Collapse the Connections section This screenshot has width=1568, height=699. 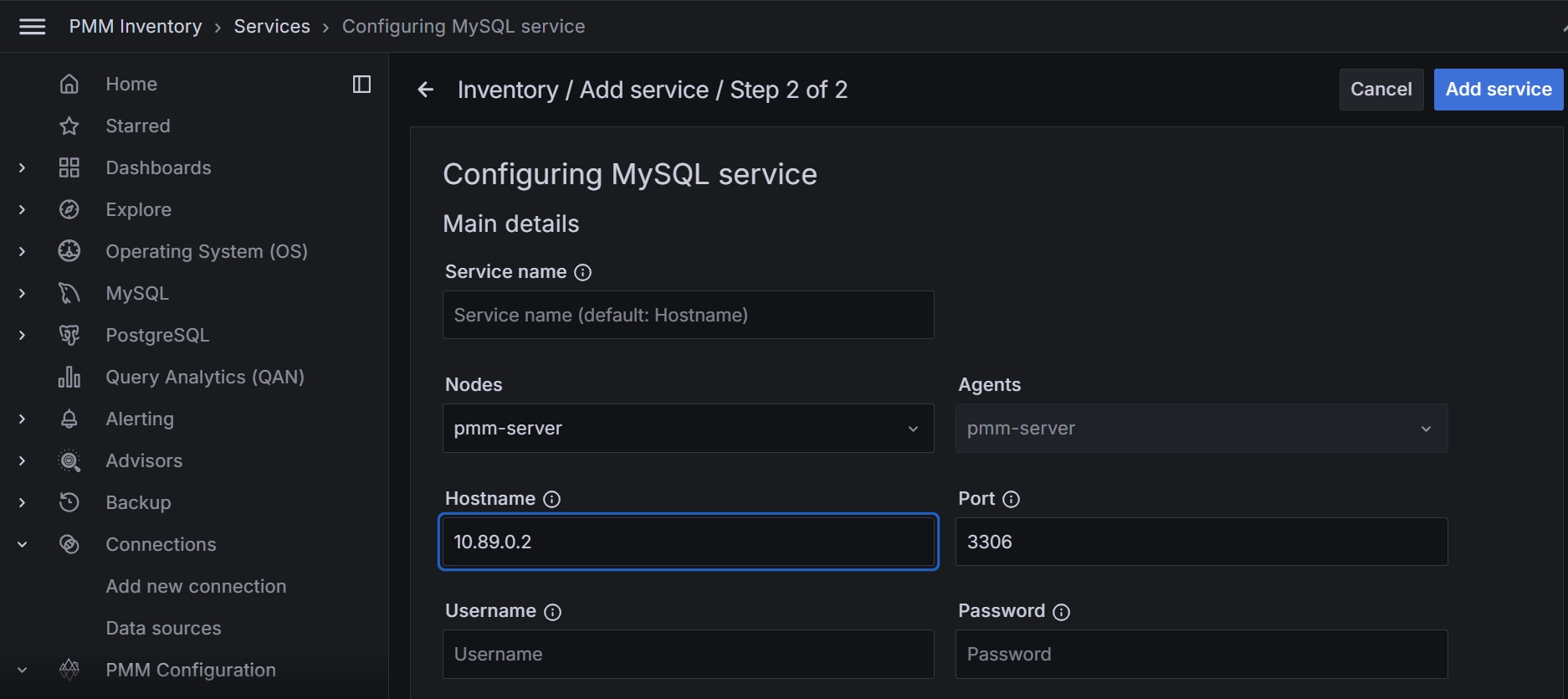(22, 544)
